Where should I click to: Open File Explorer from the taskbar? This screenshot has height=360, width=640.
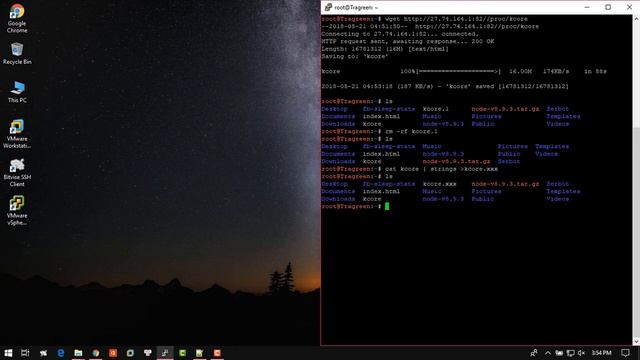(x=78, y=353)
